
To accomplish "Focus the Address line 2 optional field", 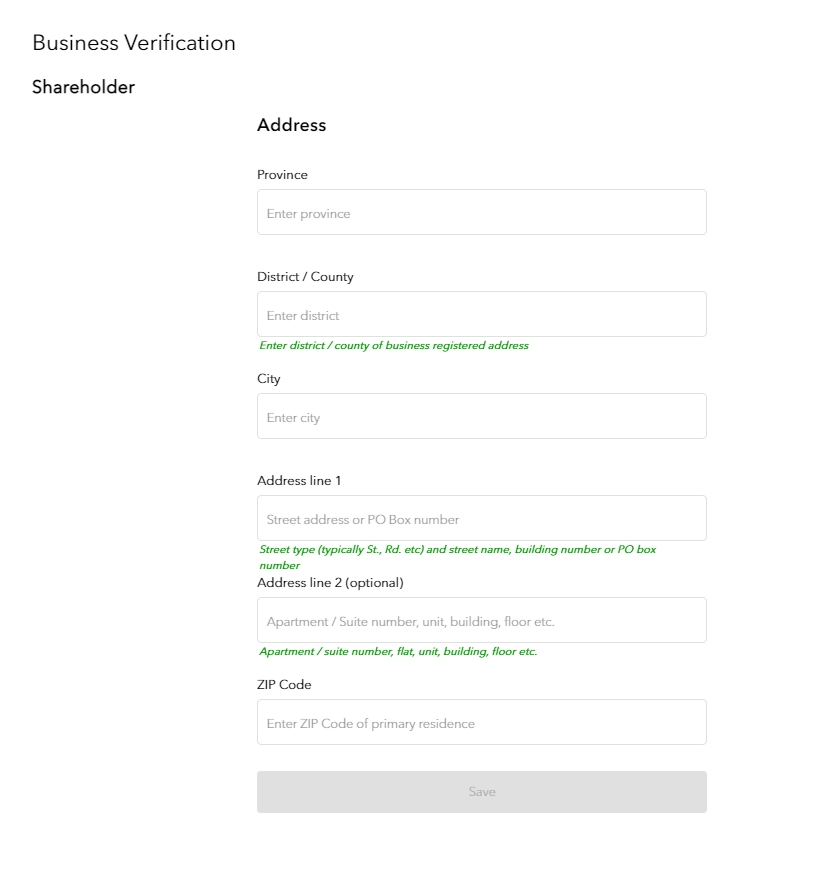I will click(x=481, y=620).
